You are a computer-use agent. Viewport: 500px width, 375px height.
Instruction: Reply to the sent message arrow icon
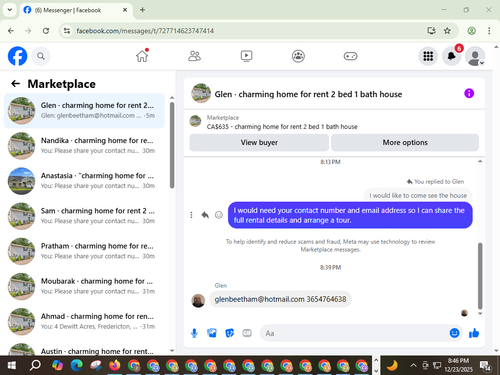[205, 215]
